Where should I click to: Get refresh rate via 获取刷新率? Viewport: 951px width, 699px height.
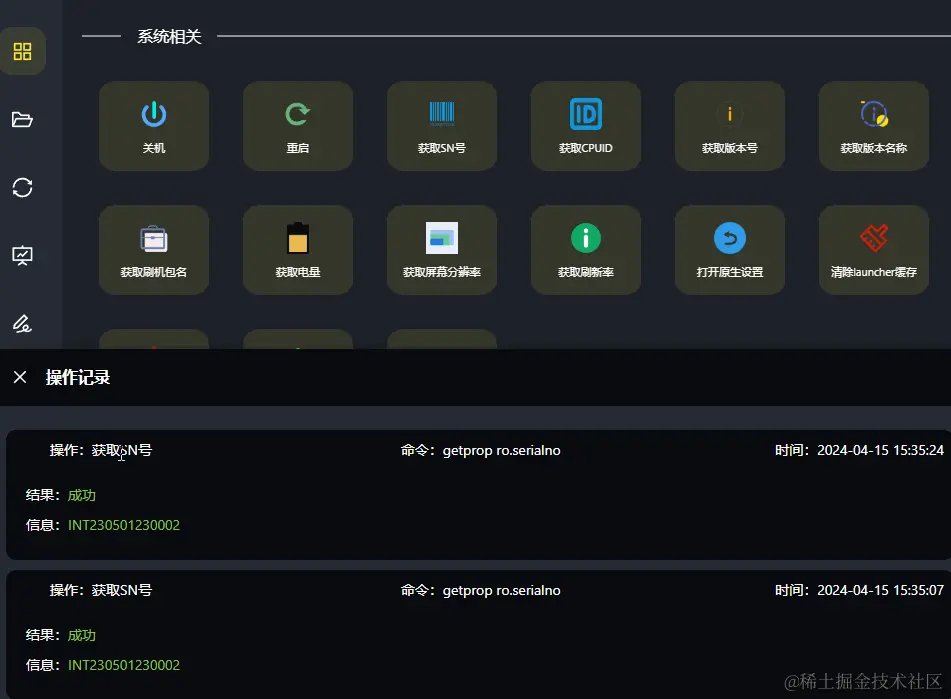coord(586,250)
